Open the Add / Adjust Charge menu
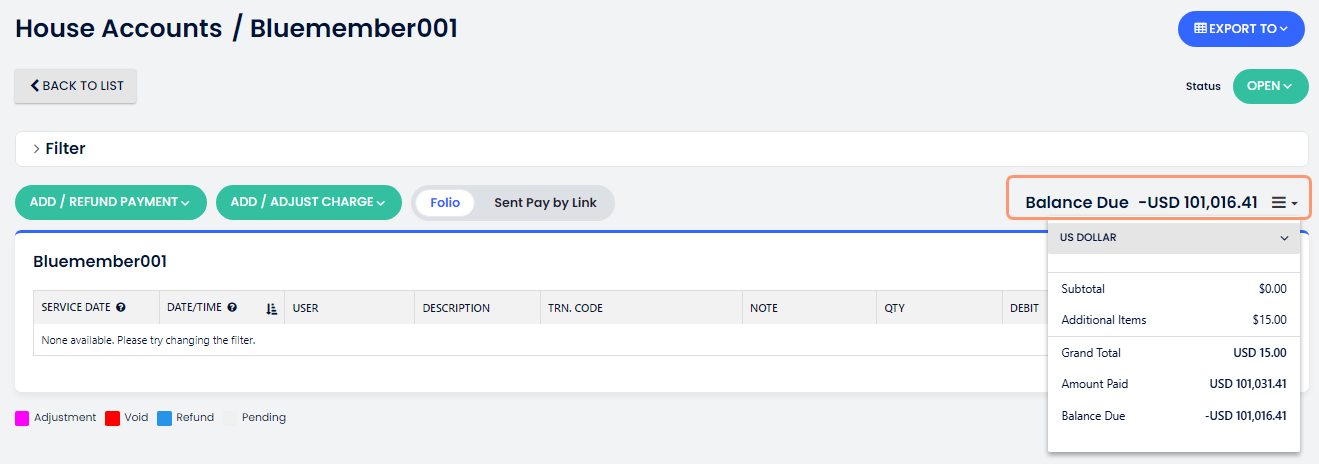Viewport: 1319px width, 464px height. pos(308,202)
